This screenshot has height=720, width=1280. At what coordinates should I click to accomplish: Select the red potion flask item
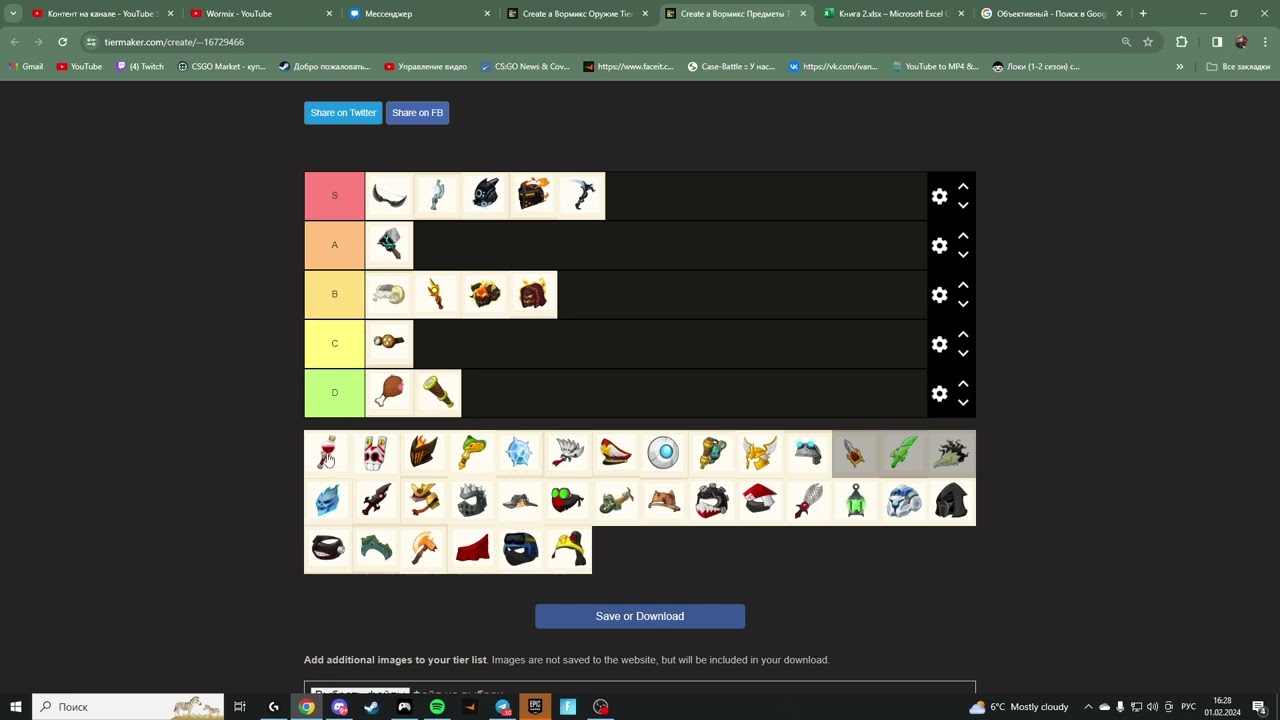click(x=328, y=454)
